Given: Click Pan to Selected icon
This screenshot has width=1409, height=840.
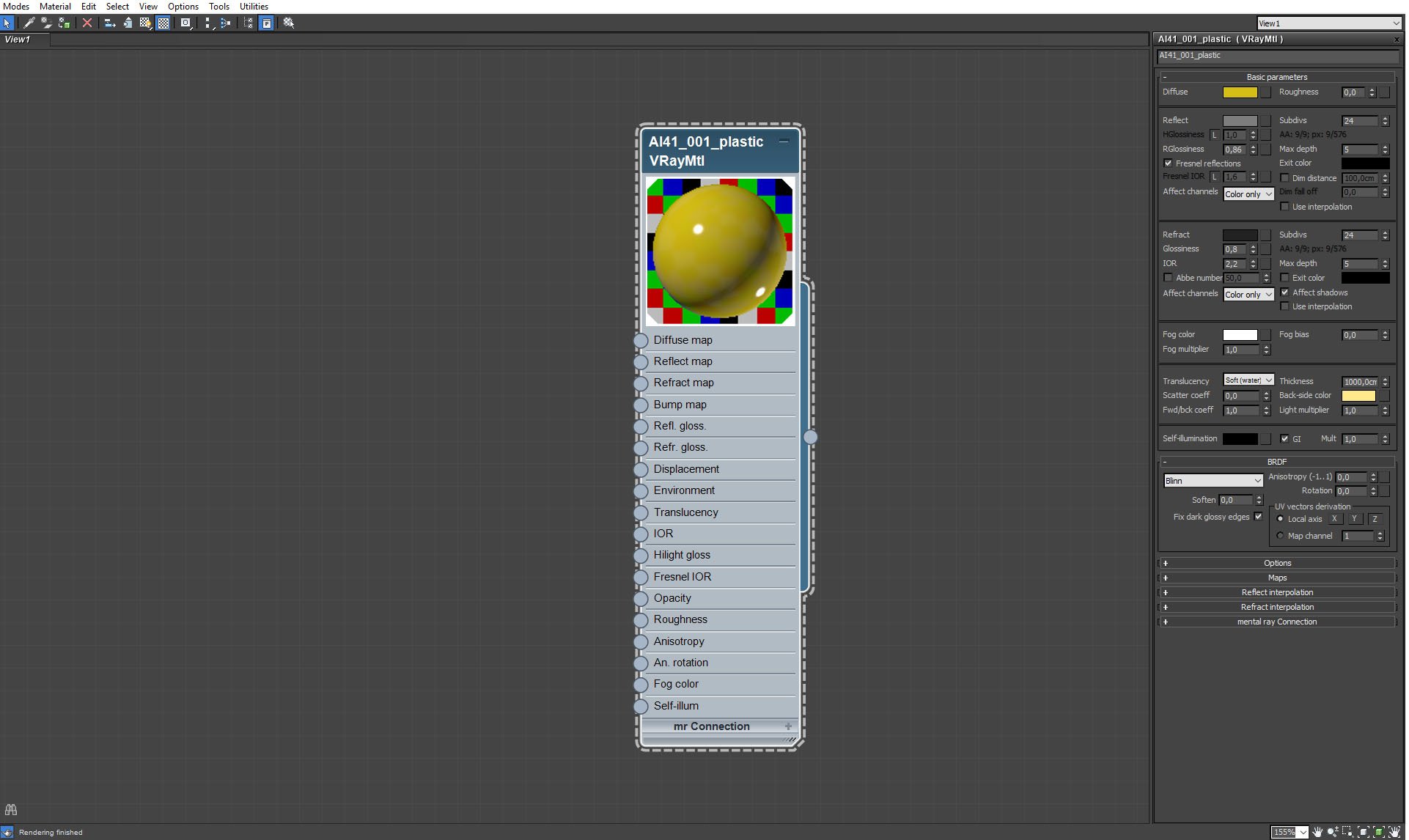Looking at the screenshot, I should [x=1394, y=832].
